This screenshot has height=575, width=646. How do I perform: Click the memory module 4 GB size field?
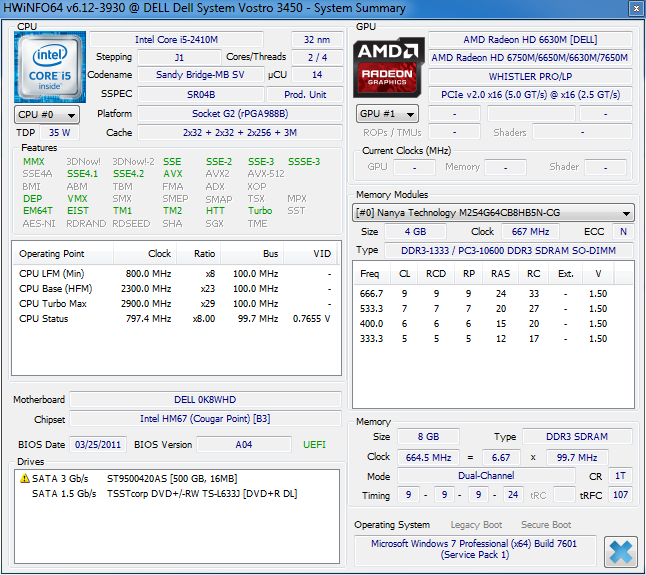tap(415, 231)
